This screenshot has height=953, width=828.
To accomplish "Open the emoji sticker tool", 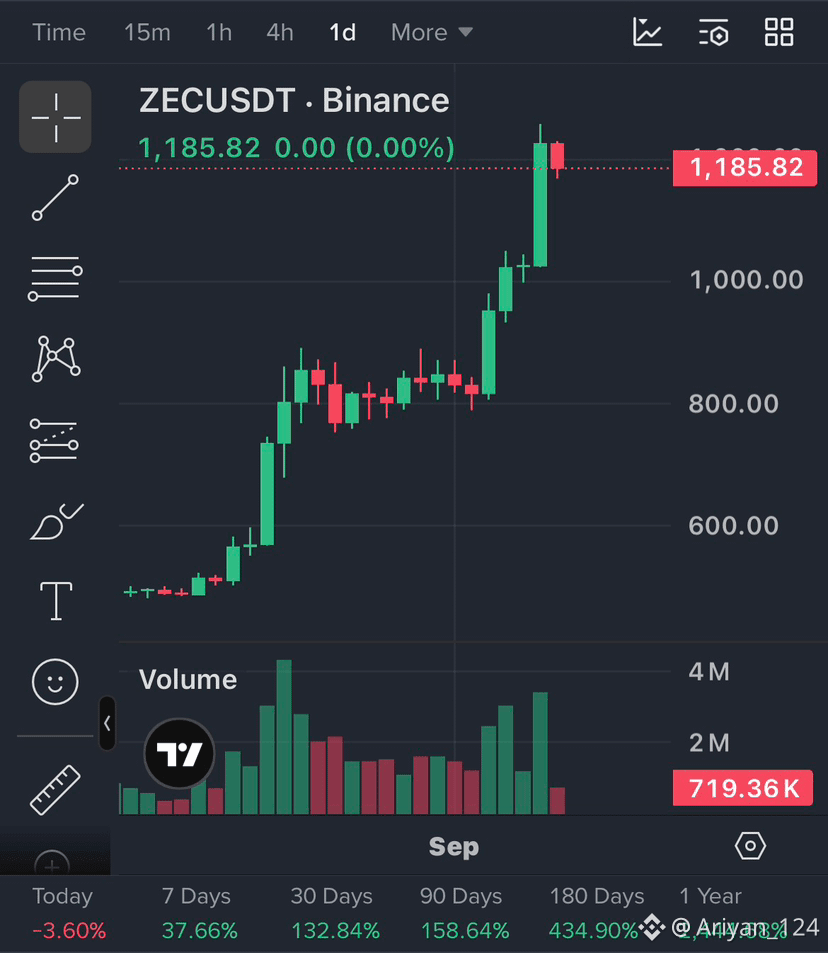I will pos(55,682).
